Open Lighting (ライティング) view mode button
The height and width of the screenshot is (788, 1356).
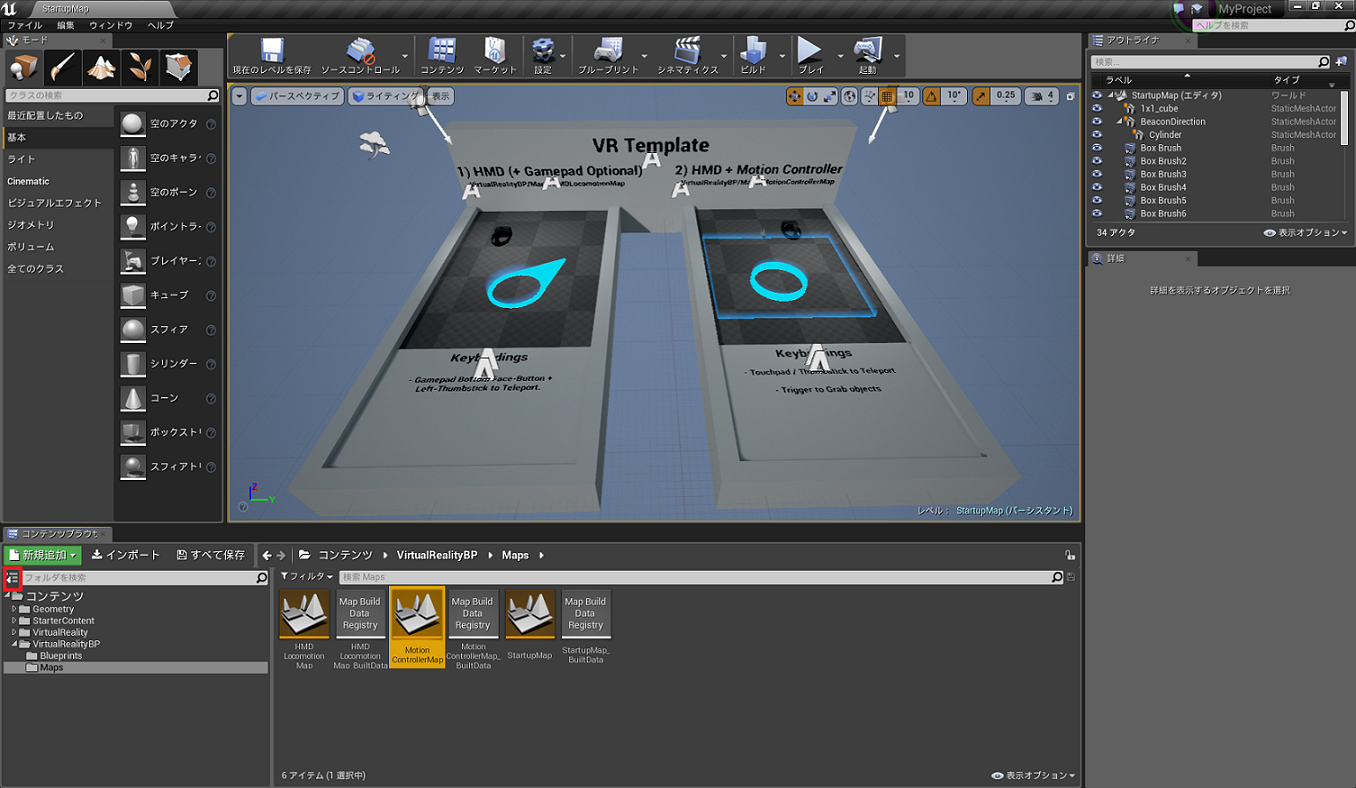point(385,96)
